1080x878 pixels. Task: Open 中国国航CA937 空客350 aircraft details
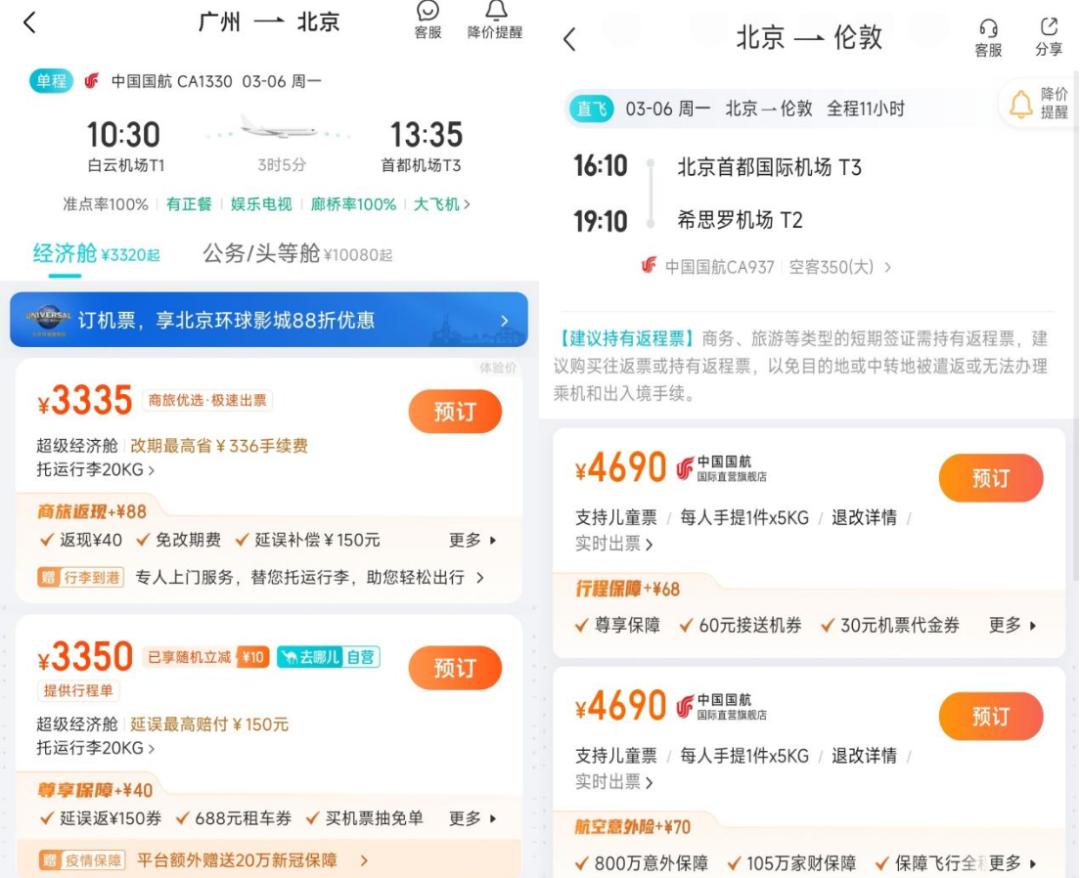coord(766,266)
